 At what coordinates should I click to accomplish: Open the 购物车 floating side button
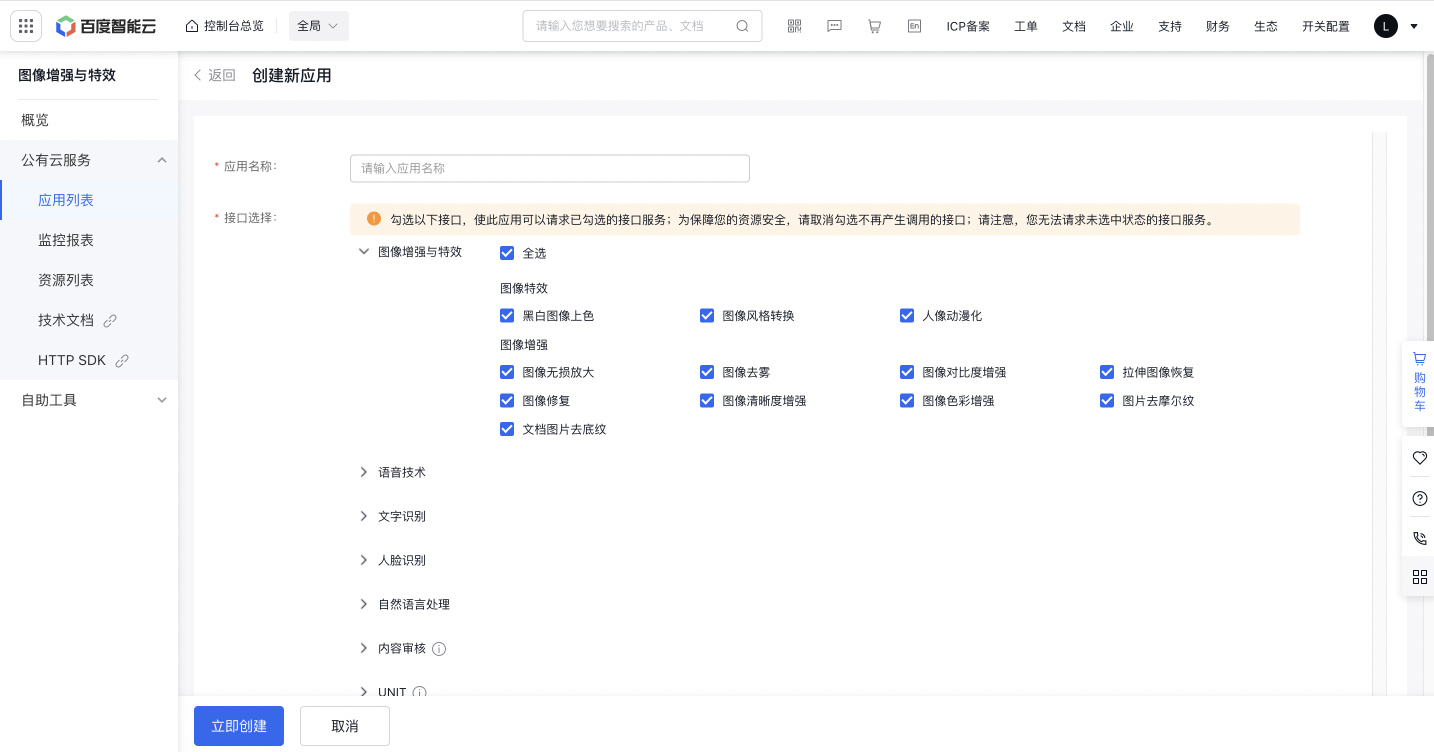pos(1419,384)
